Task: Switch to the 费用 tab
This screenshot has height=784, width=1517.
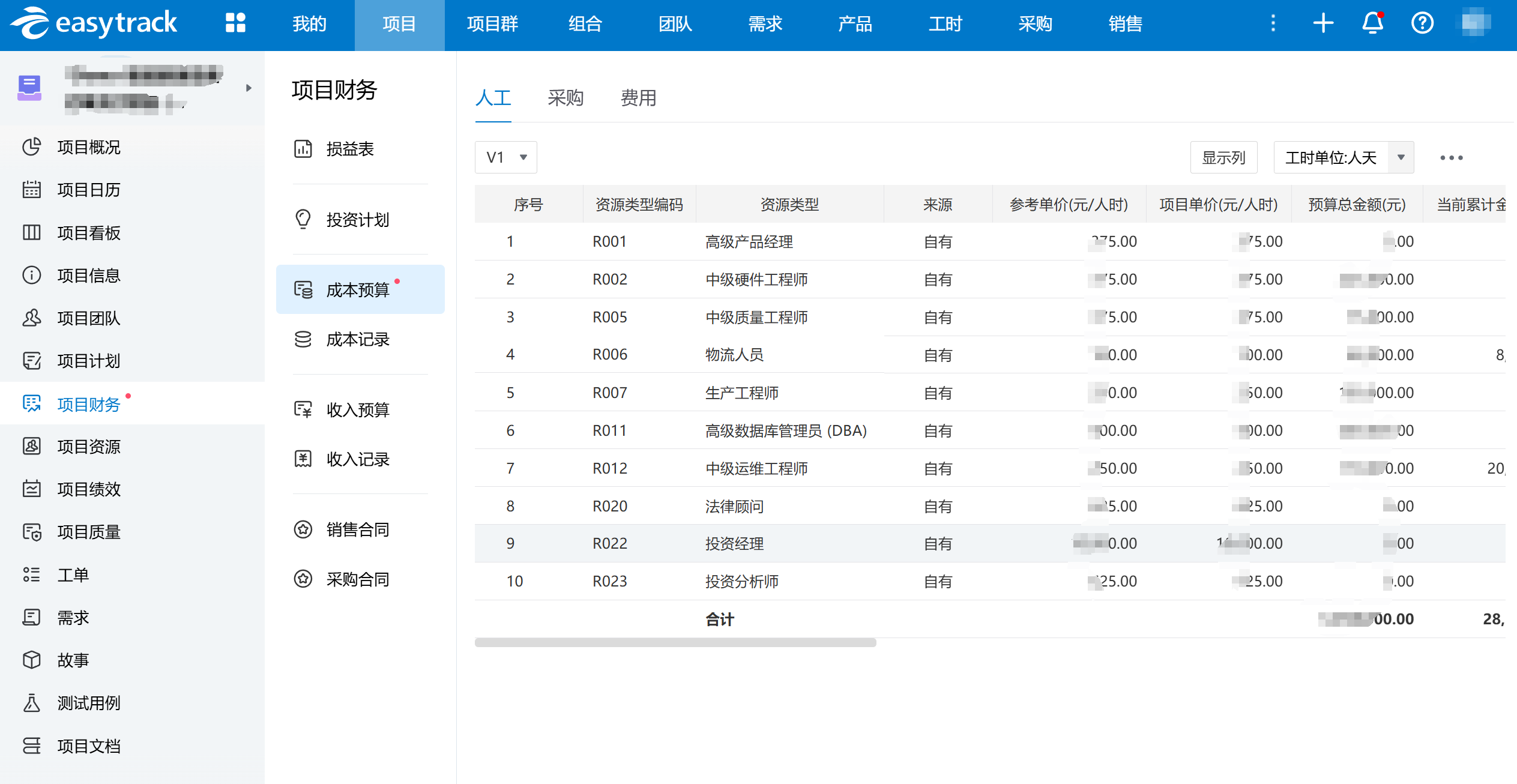Action: click(638, 98)
